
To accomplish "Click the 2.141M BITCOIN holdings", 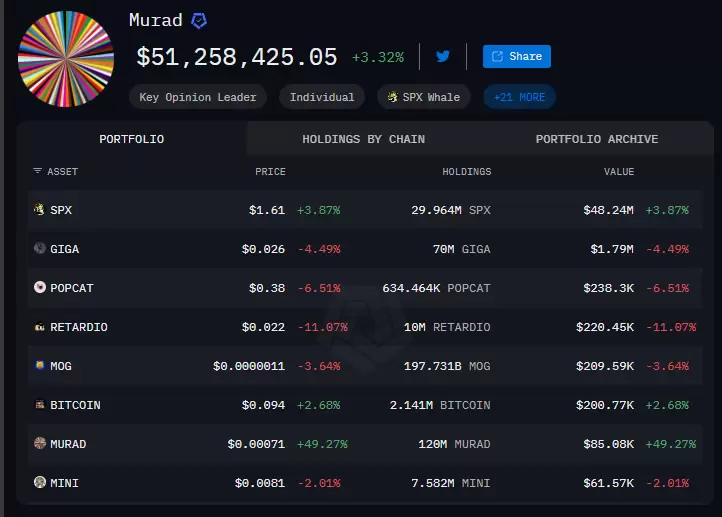I will (x=440, y=405).
